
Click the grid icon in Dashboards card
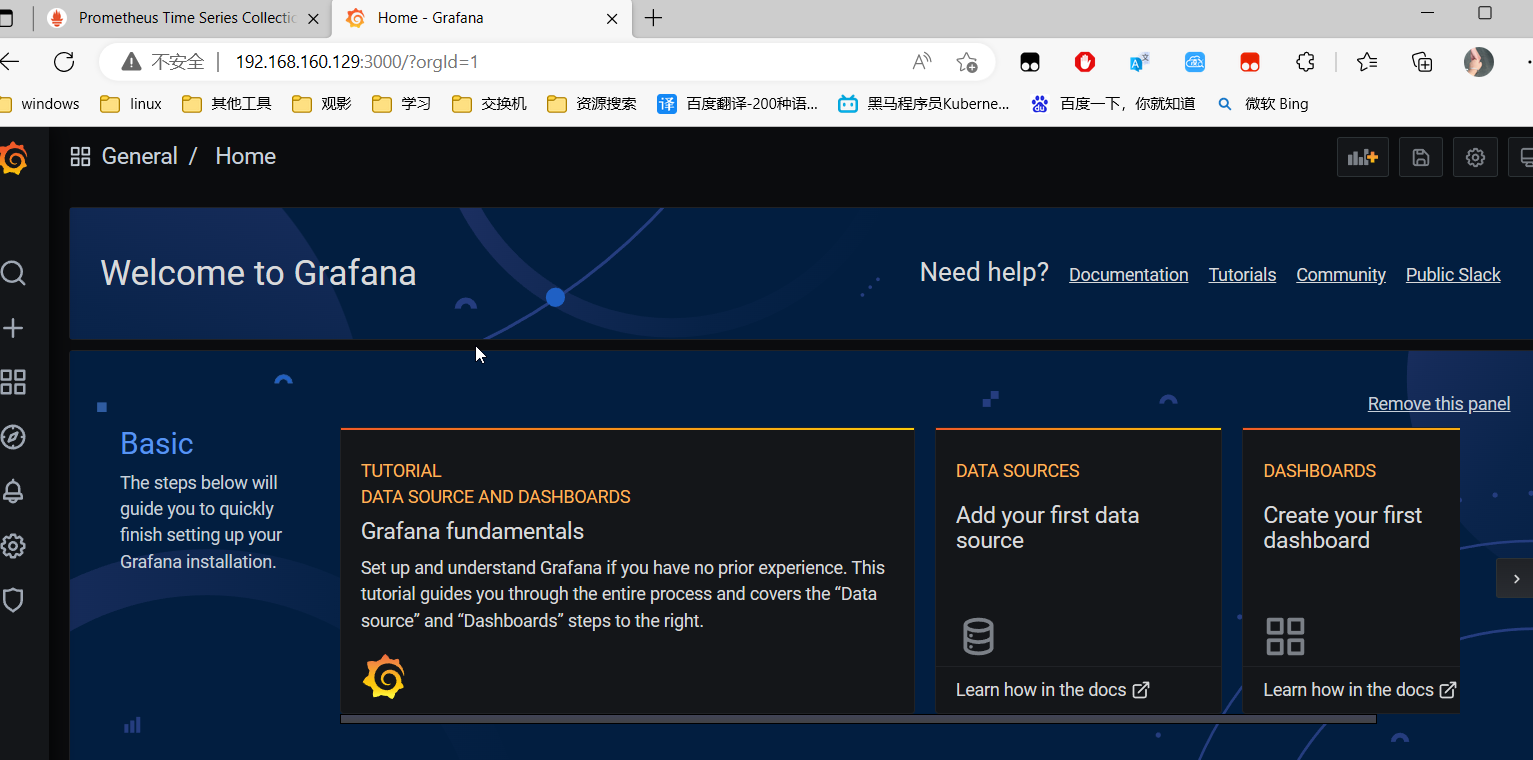[x=1285, y=636]
